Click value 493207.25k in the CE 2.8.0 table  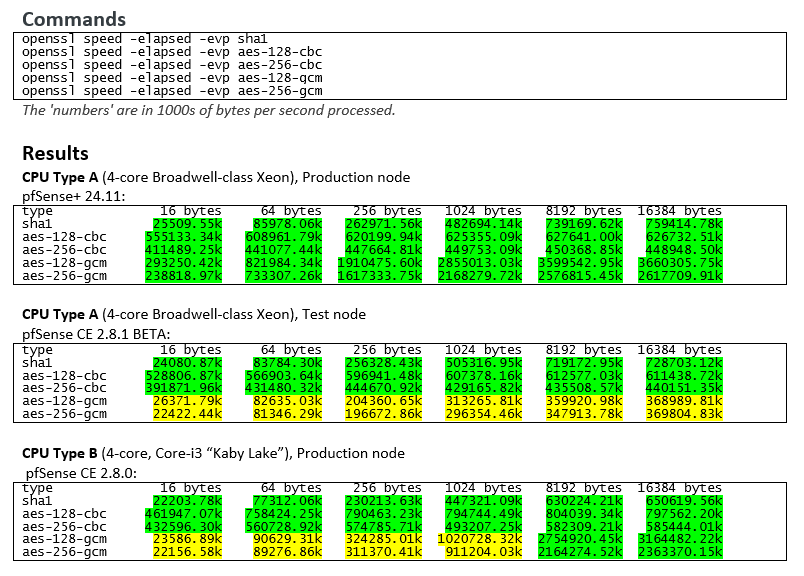coord(484,527)
